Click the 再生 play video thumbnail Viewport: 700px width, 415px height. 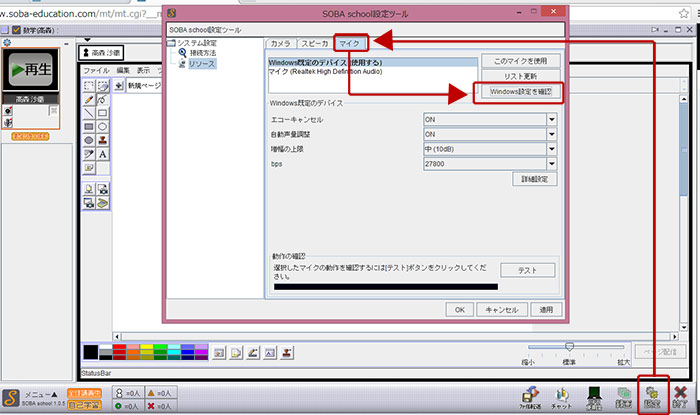point(31,70)
